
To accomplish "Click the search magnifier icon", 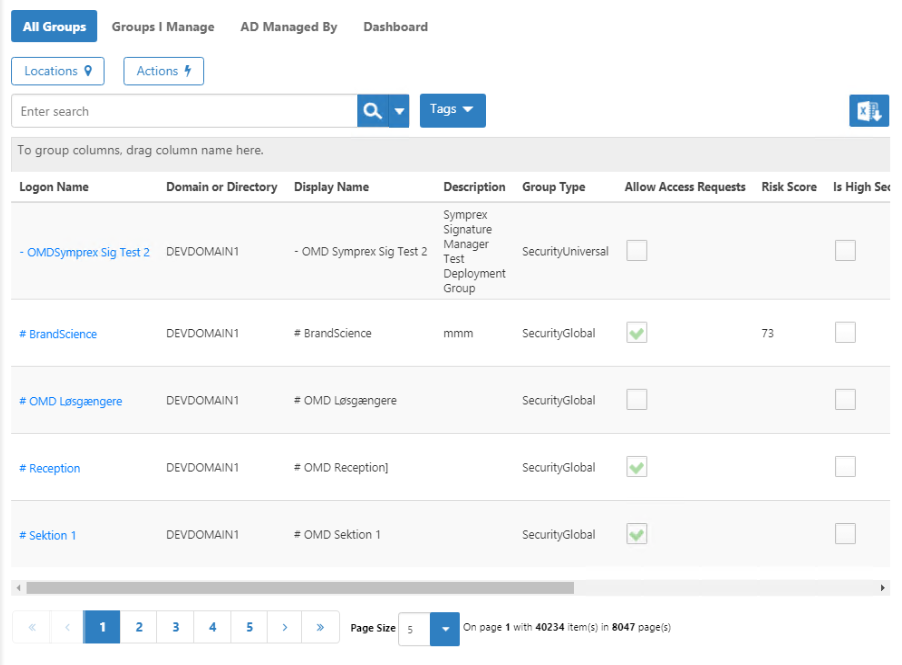I will point(371,110).
